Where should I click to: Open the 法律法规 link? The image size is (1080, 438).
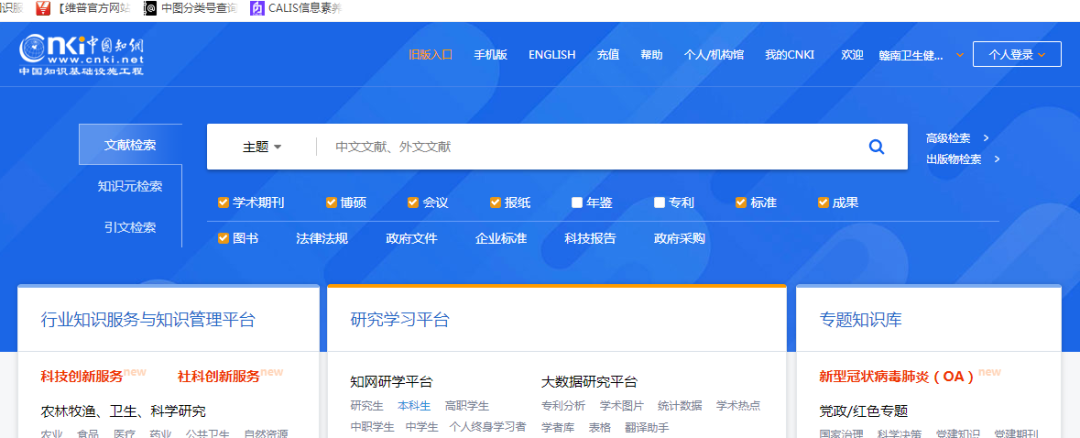(x=322, y=238)
